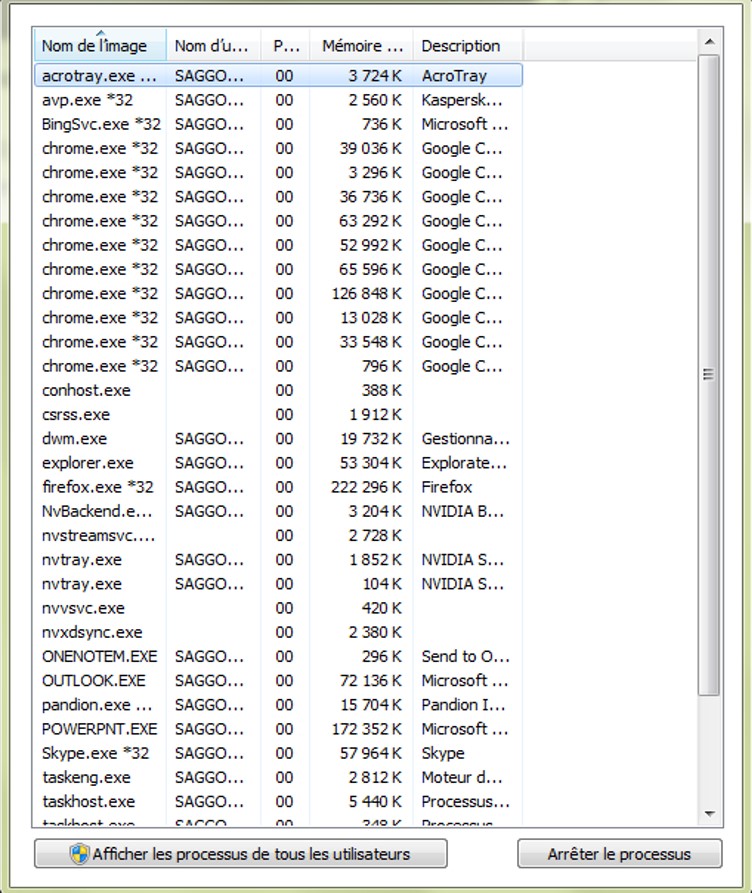Click the 'Kaspersk...' description cell

pos(462,100)
